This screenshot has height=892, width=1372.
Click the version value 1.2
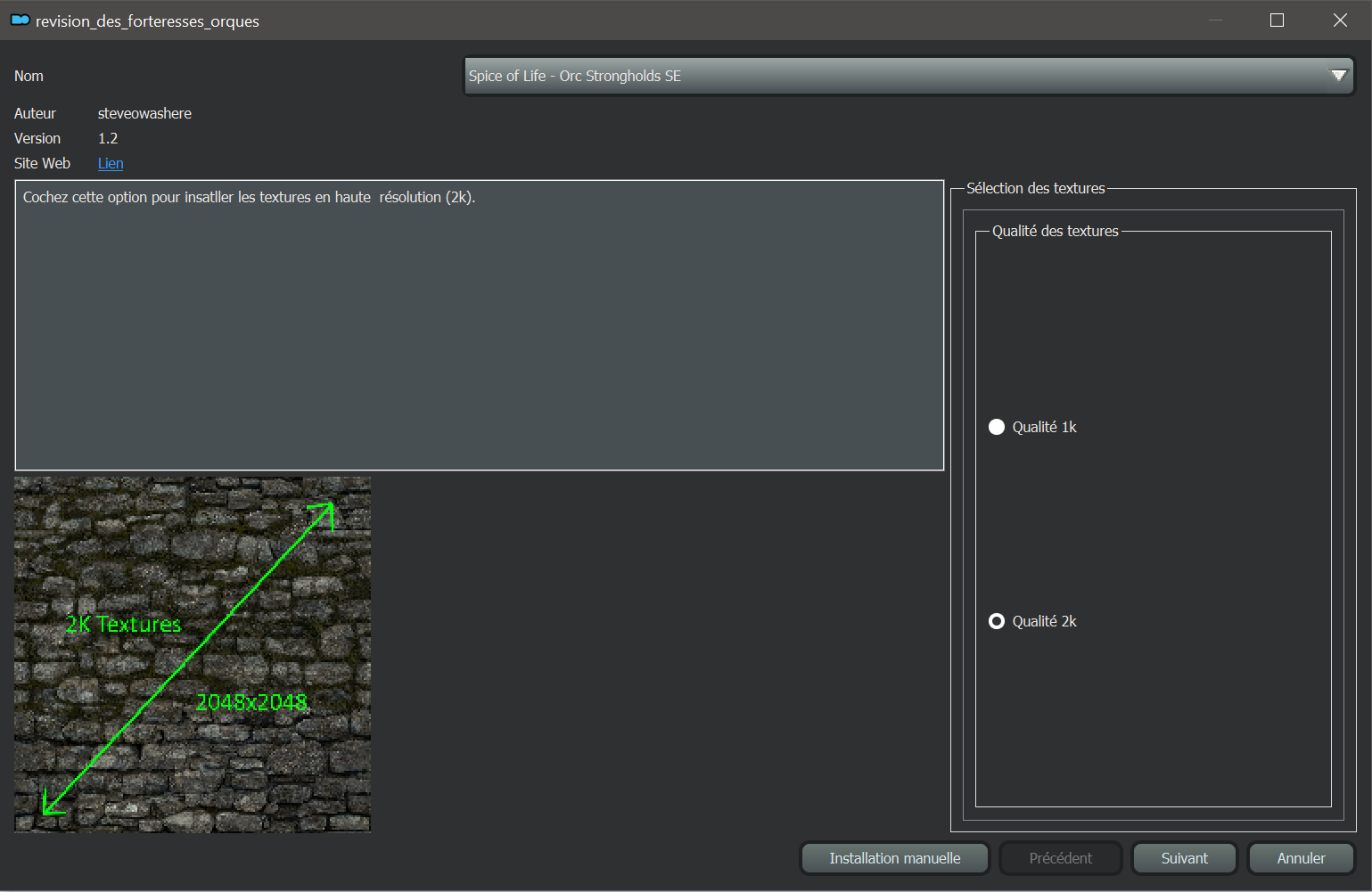(x=108, y=138)
